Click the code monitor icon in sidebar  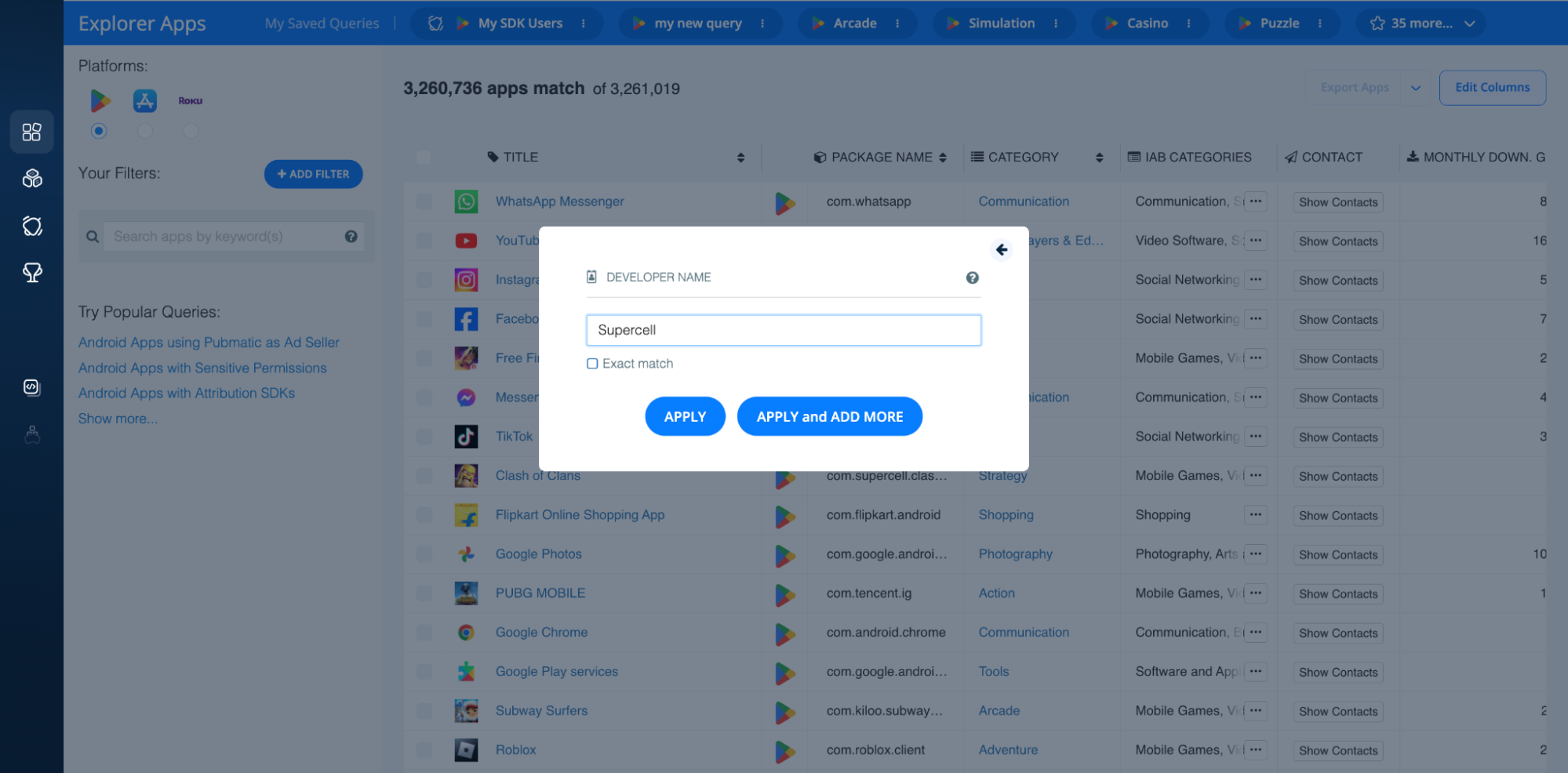coord(31,386)
